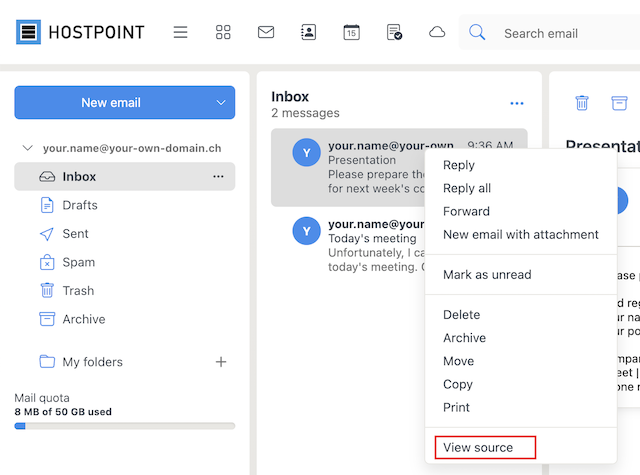Click the "8 MB of 50 GB used" text

[x=63, y=412]
